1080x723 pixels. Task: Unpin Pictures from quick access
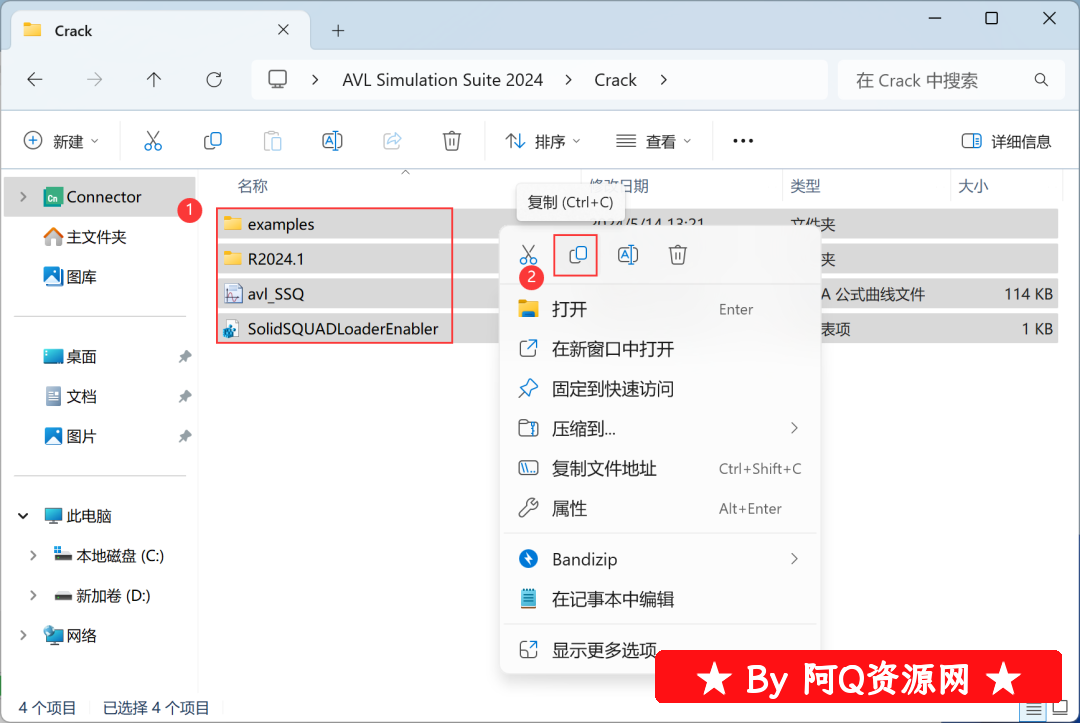point(185,437)
